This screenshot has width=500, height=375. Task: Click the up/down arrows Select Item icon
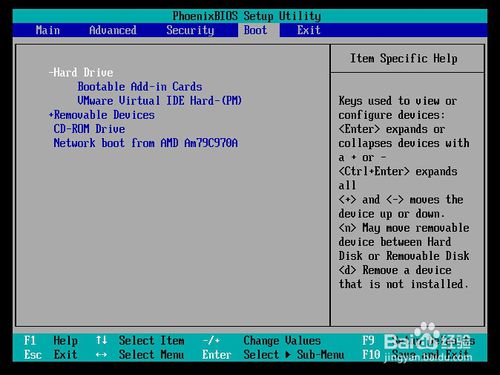(101, 340)
